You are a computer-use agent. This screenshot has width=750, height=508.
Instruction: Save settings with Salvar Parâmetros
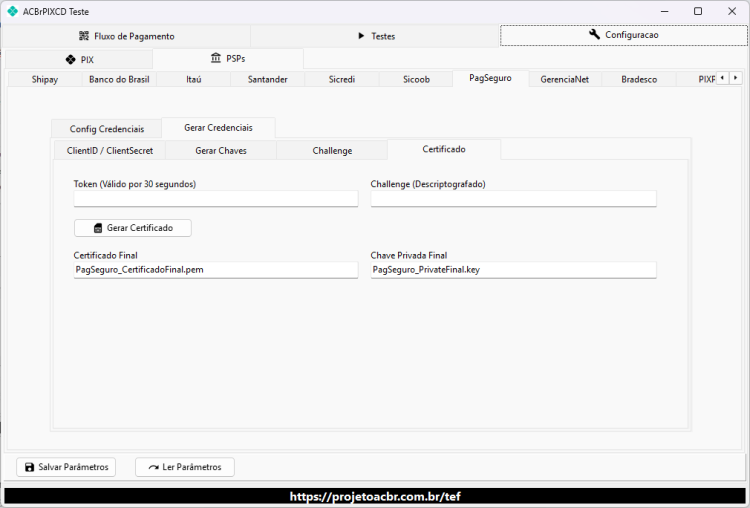(x=66, y=467)
